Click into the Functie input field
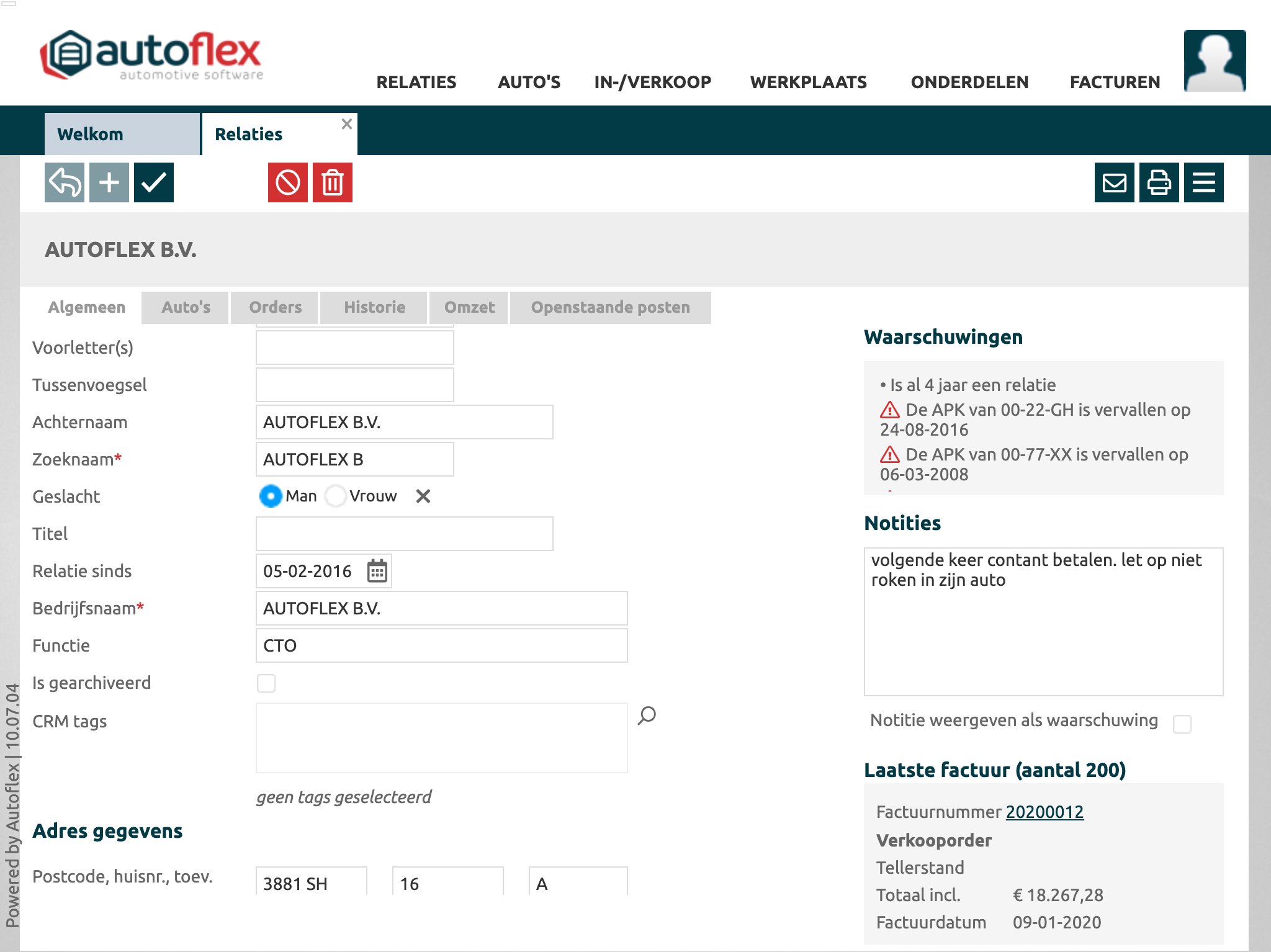 441,645
